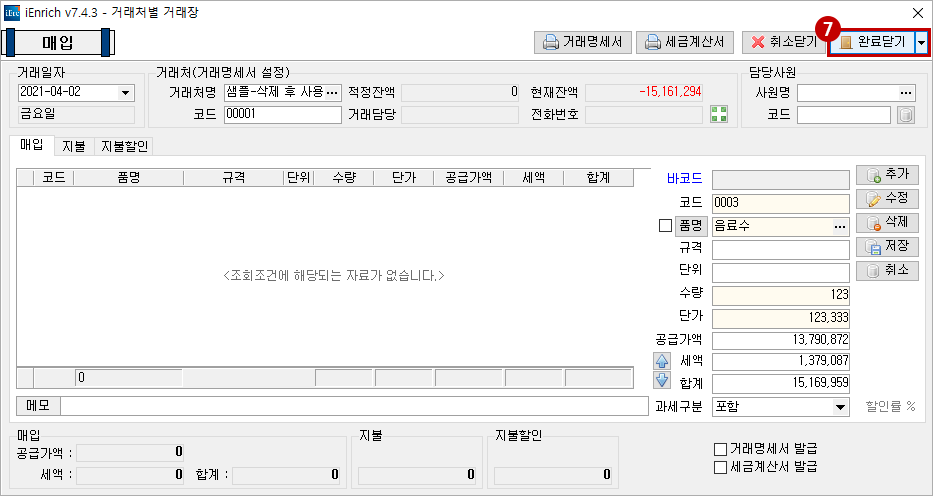Click the 수정 edit button
Screen dimensions: 933x496
click(x=887, y=199)
